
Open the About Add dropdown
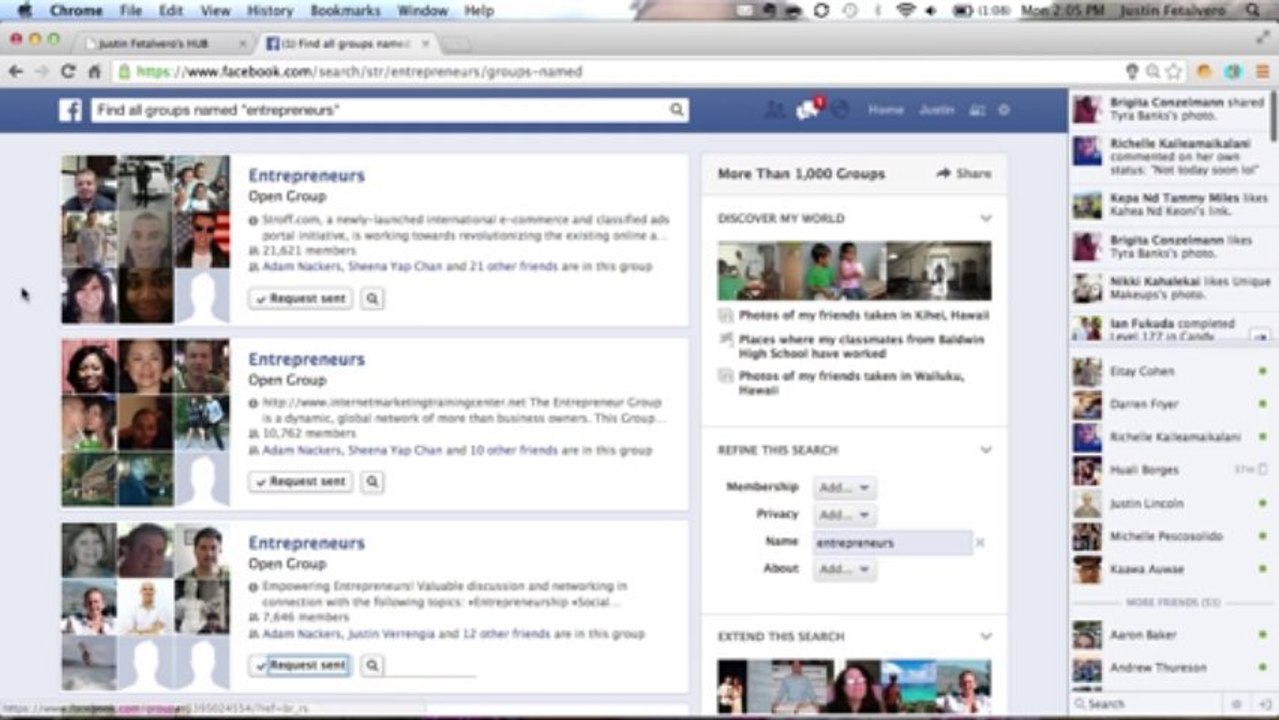click(x=844, y=569)
